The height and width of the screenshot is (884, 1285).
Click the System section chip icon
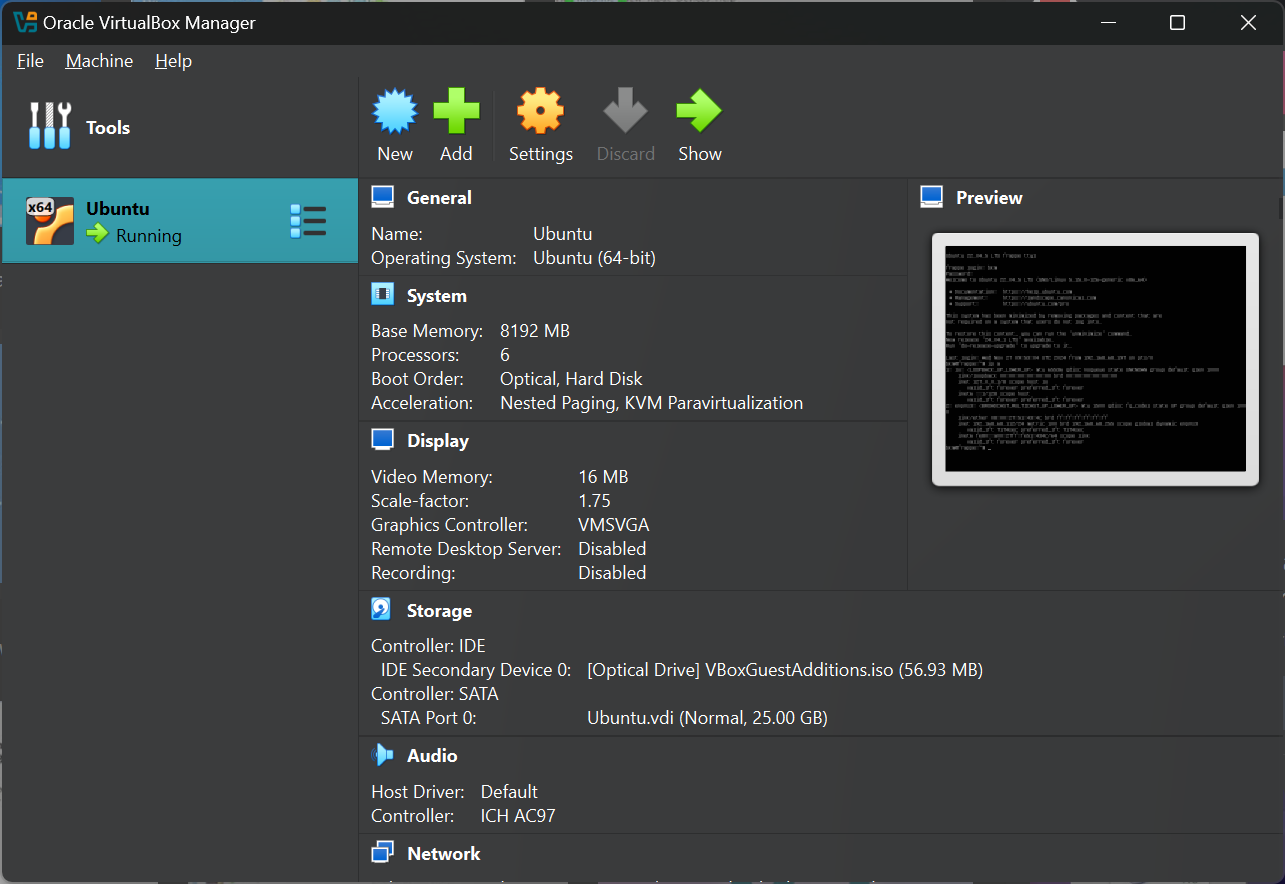[382, 295]
